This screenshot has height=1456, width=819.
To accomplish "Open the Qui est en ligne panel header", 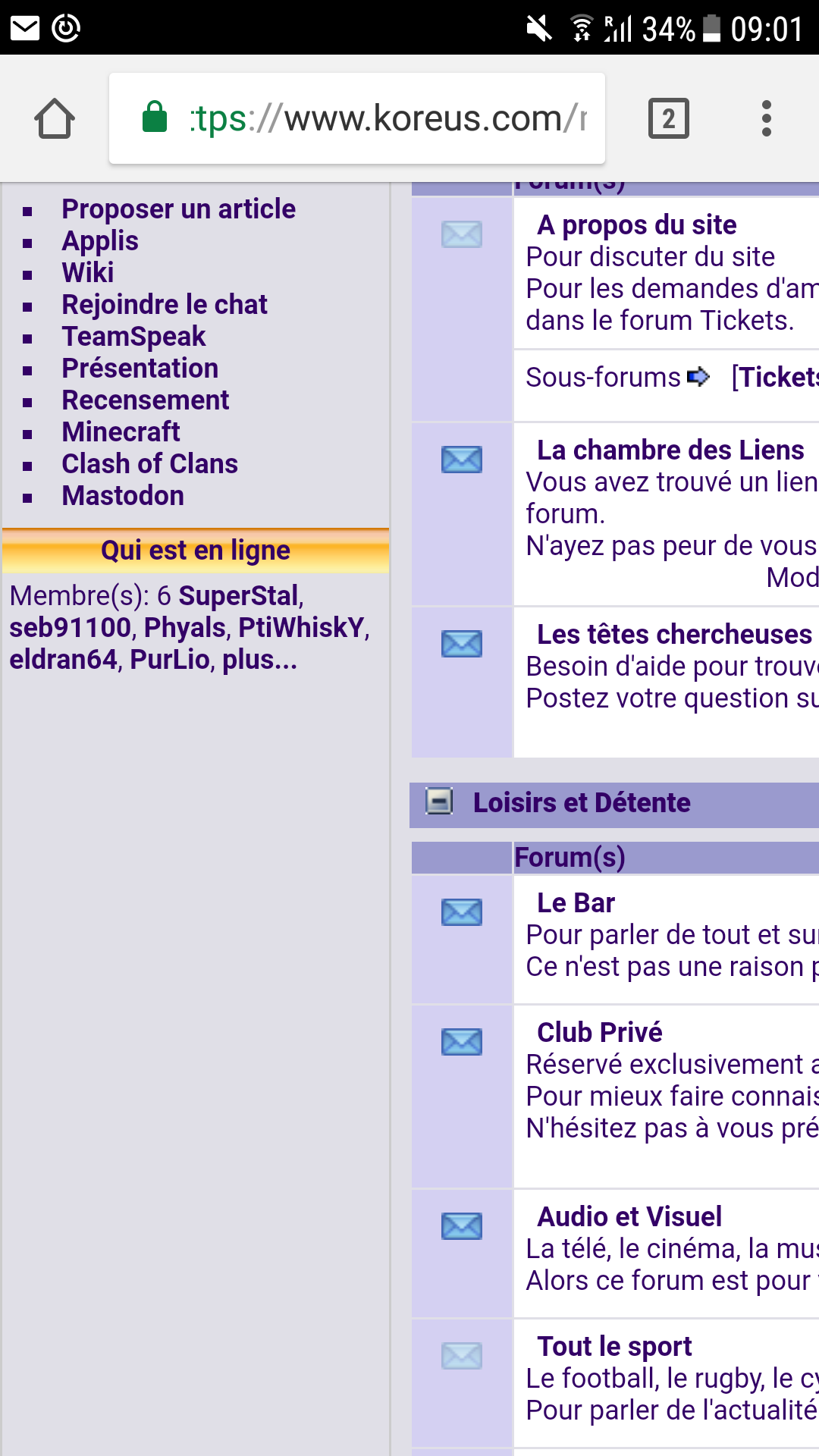I will [196, 551].
